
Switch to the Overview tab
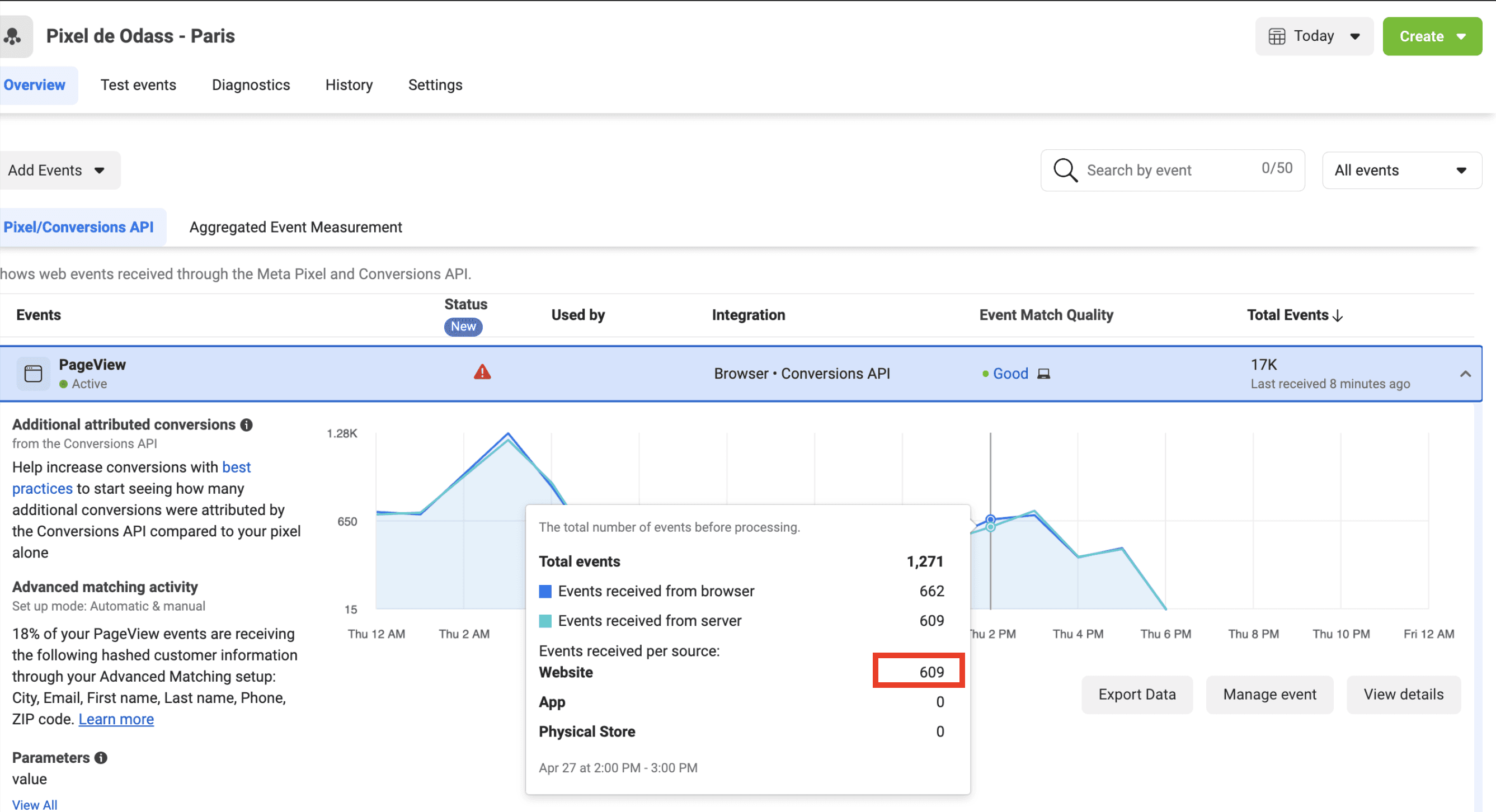tap(35, 86)
